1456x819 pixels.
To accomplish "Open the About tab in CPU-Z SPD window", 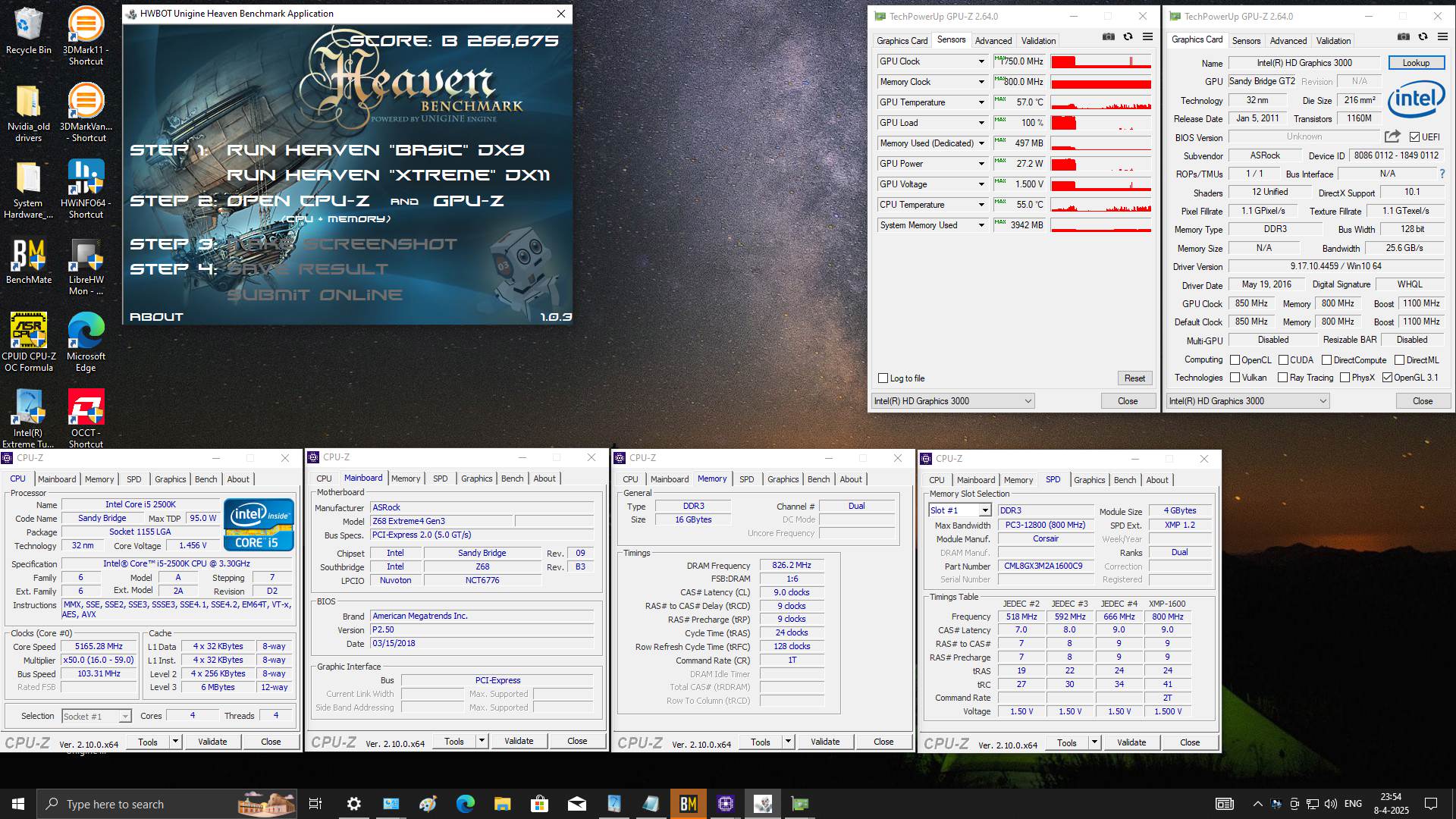I will [1157, 480].
